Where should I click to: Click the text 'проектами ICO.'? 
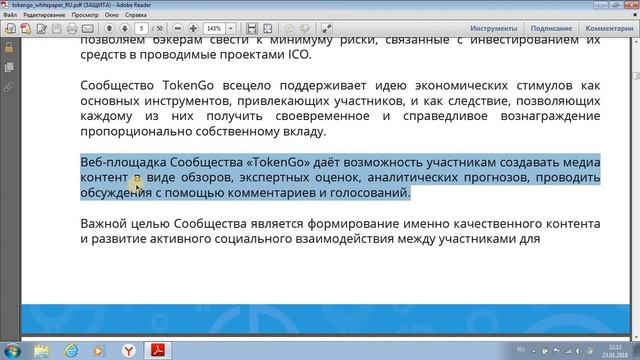266,55
